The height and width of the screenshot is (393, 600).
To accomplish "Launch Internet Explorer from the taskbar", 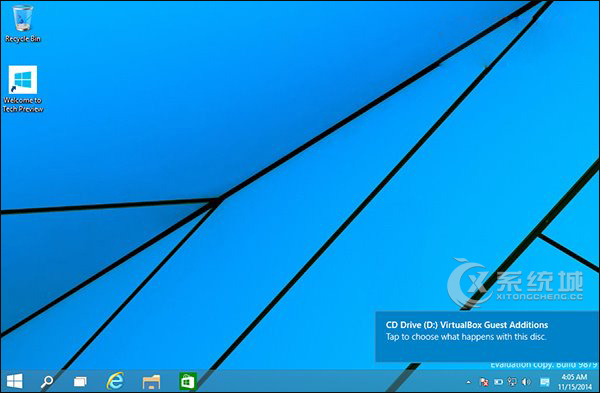I will click(115, 381).
